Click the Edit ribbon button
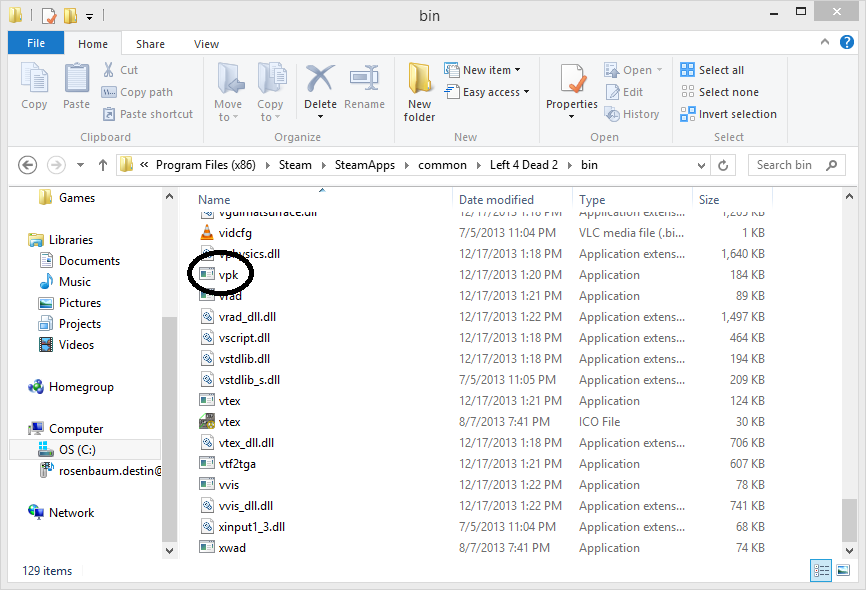 625,92
